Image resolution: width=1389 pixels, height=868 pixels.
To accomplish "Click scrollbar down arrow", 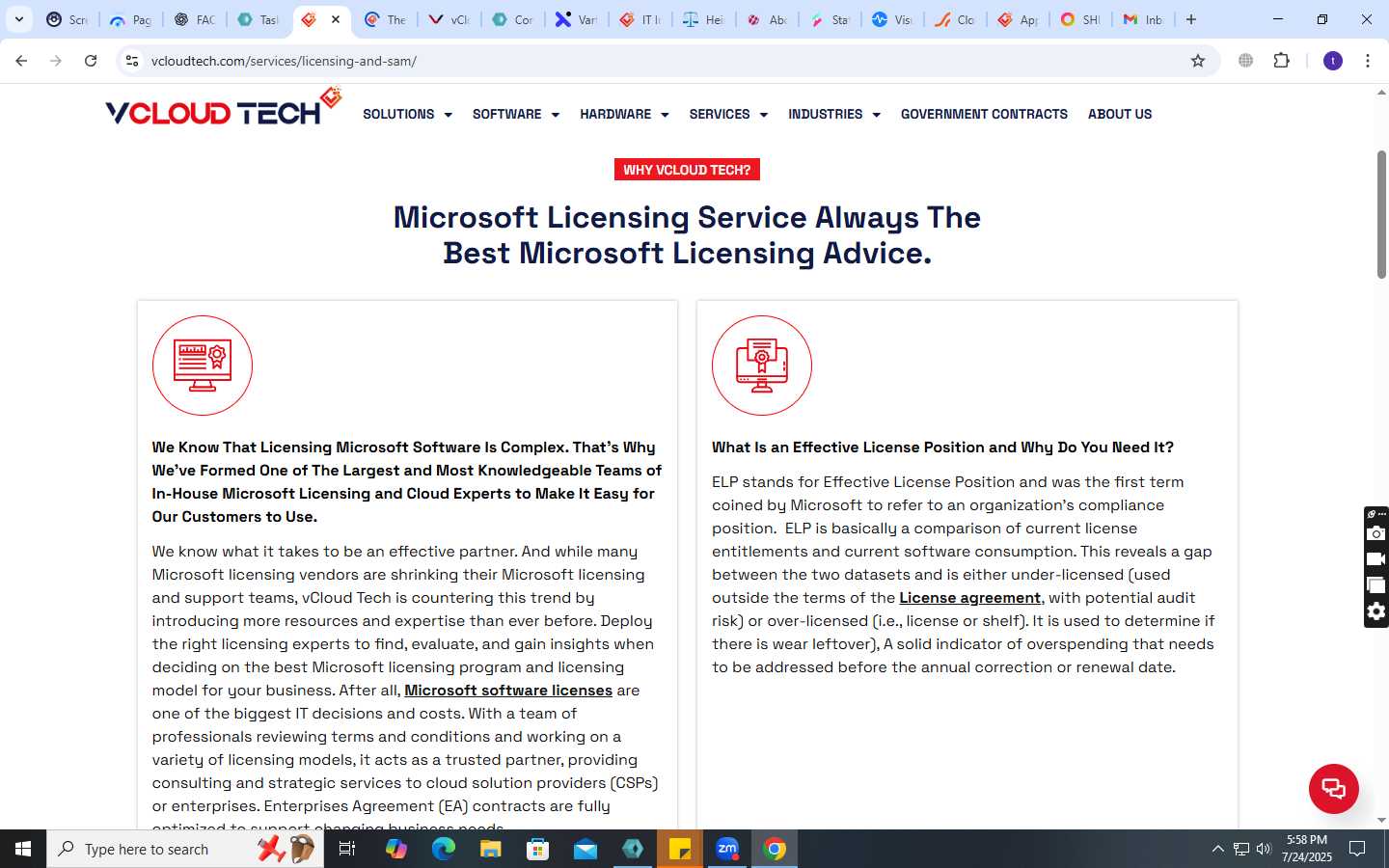I will [1381, 820].
